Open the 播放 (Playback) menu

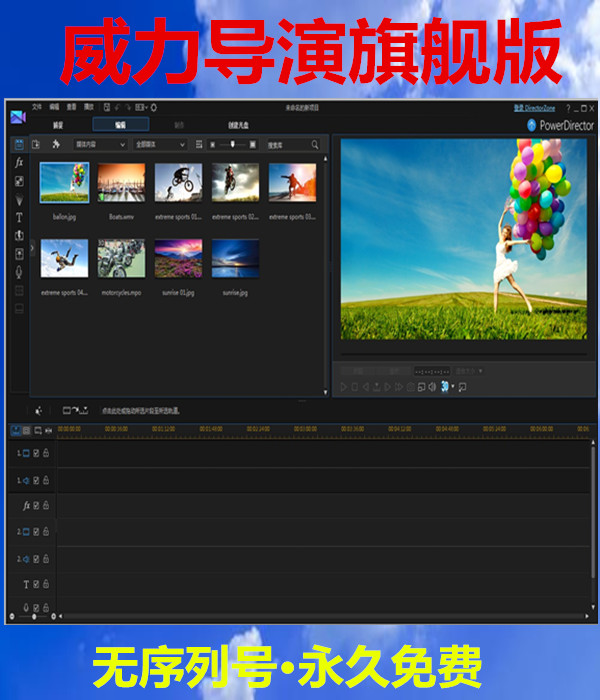tap(89, 107)
